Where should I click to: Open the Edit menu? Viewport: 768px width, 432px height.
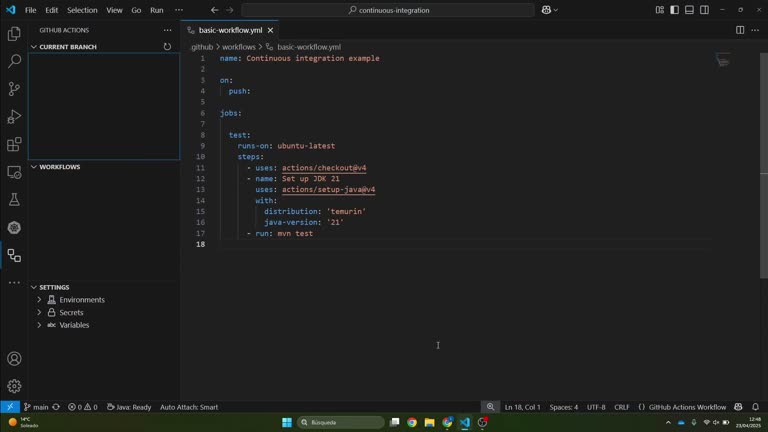pos(51,10)
